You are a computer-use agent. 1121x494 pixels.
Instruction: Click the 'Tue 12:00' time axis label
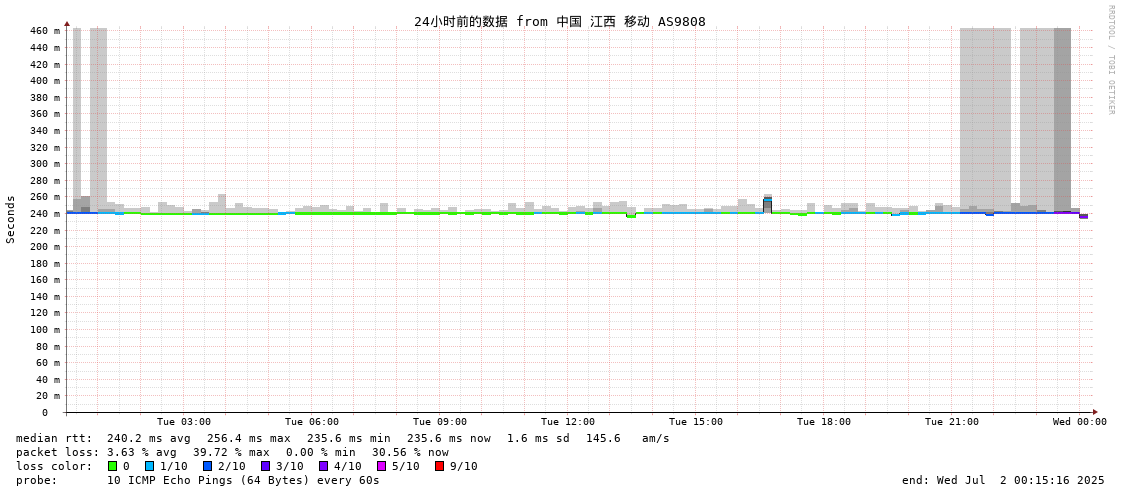point(568,422)
